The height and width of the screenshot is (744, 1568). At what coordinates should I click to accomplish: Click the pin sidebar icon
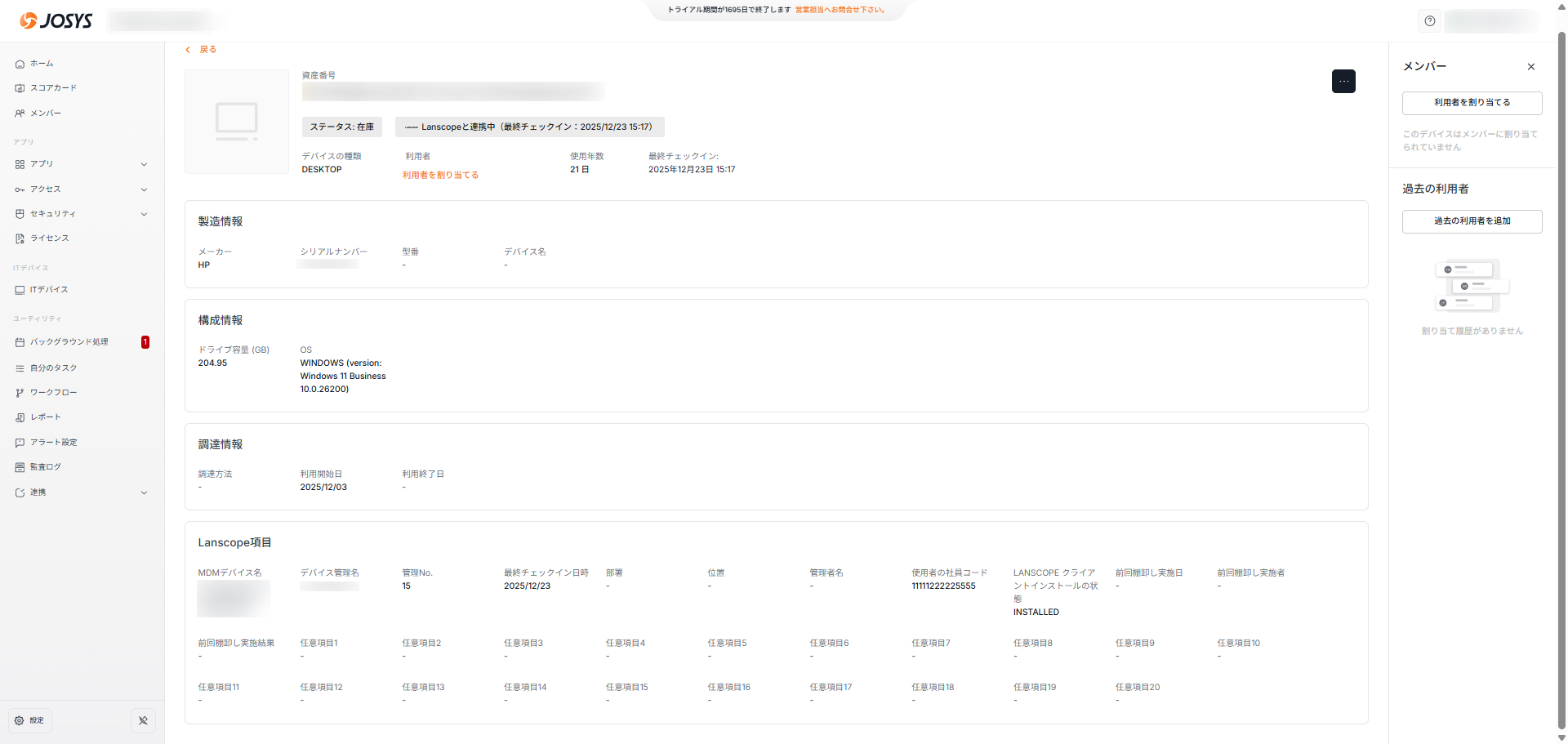coord(143,720)
